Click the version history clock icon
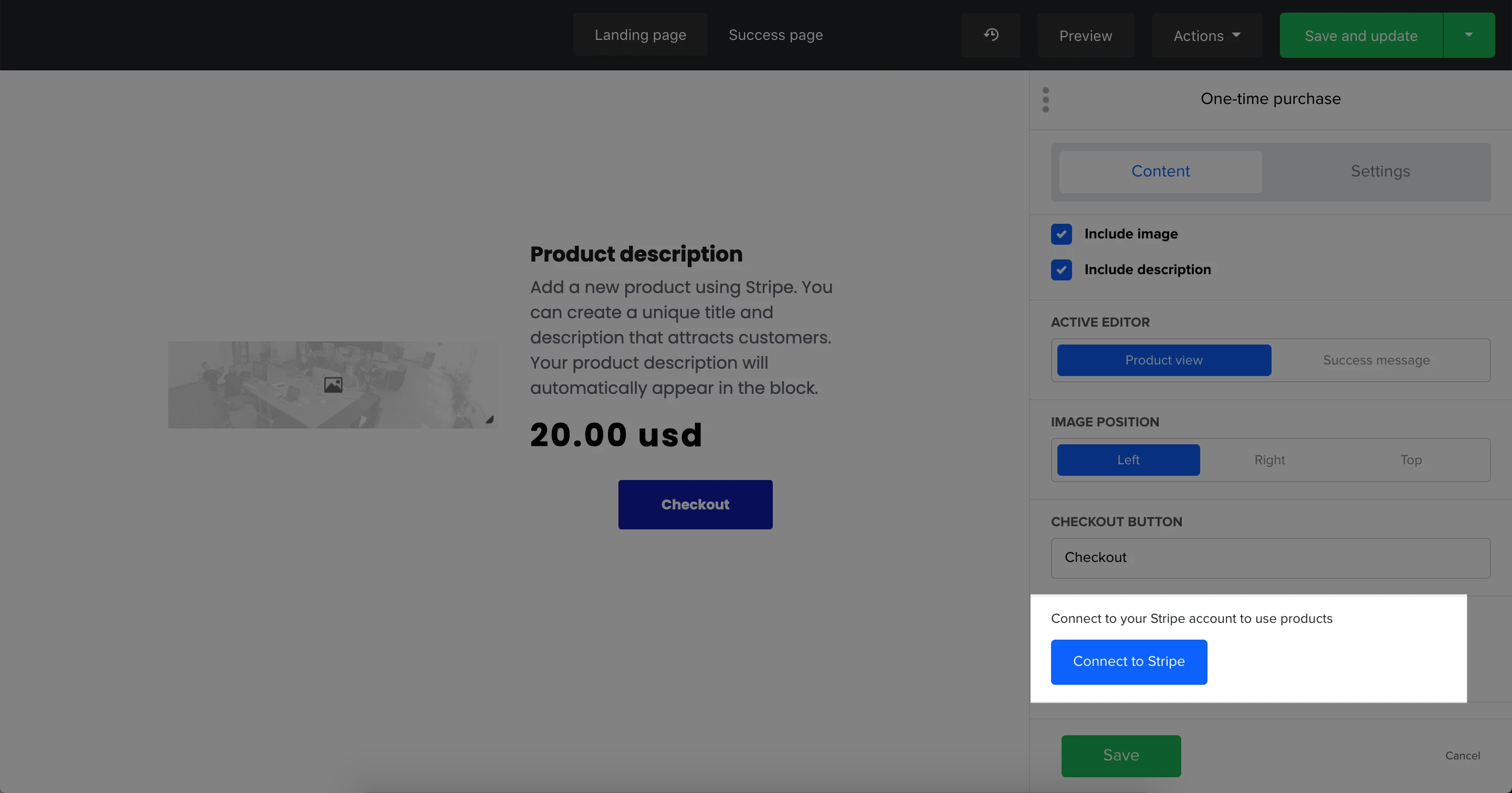 pos(991,35)
